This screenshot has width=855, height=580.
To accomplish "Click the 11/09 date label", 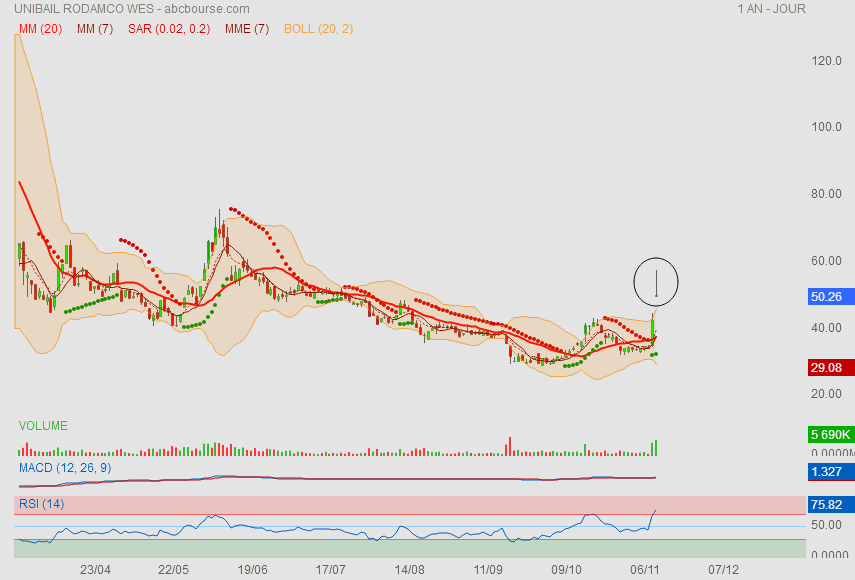I will coord(487,570).
